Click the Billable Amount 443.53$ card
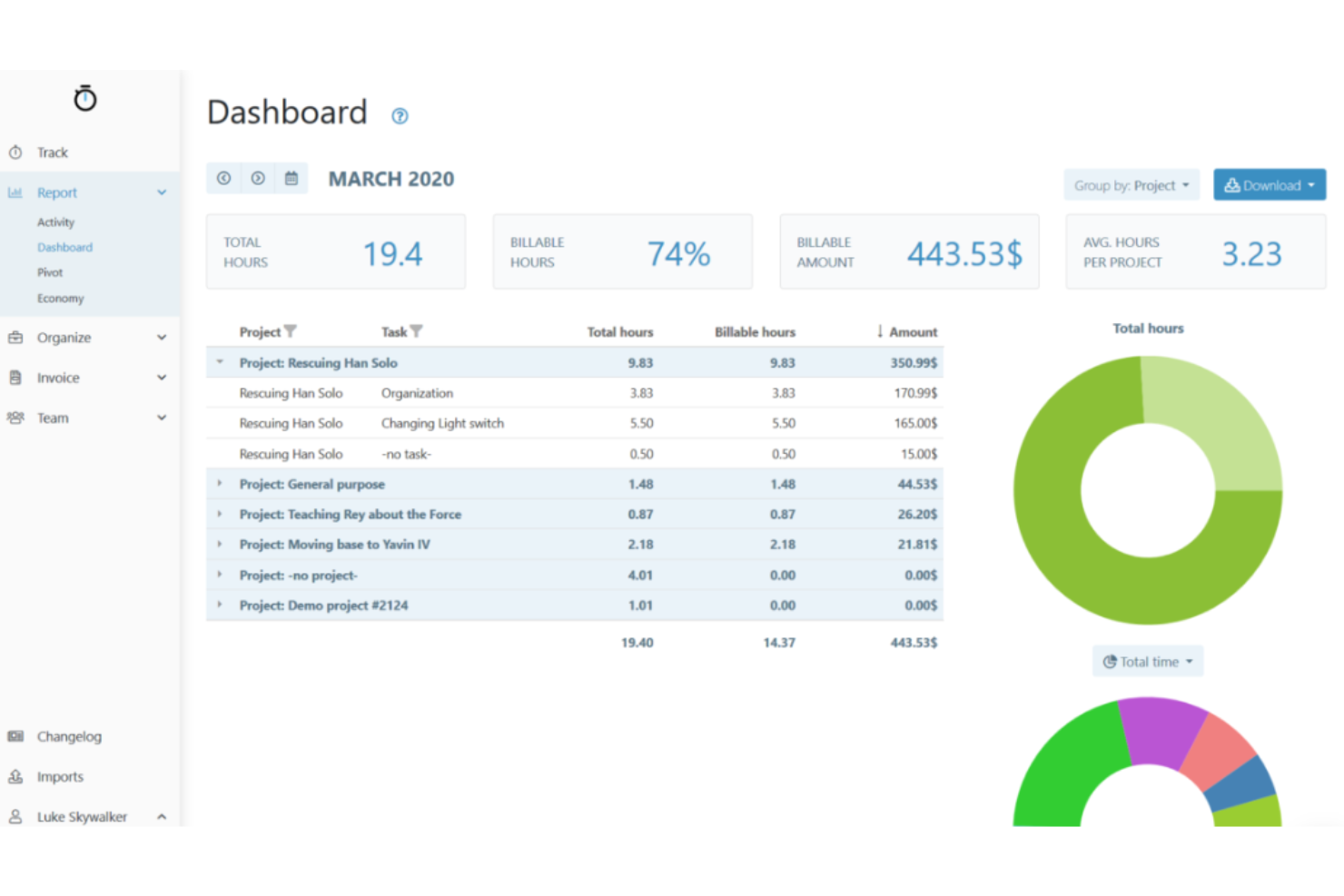Viewport: 1344px width, 896px height. [x=909, y=252]
